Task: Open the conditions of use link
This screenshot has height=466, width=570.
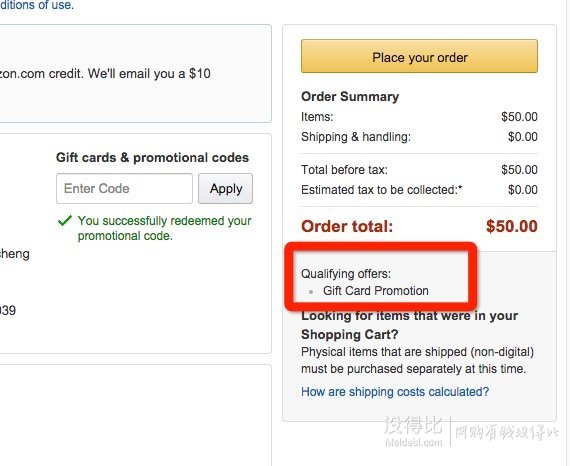Action: (37, 5)
